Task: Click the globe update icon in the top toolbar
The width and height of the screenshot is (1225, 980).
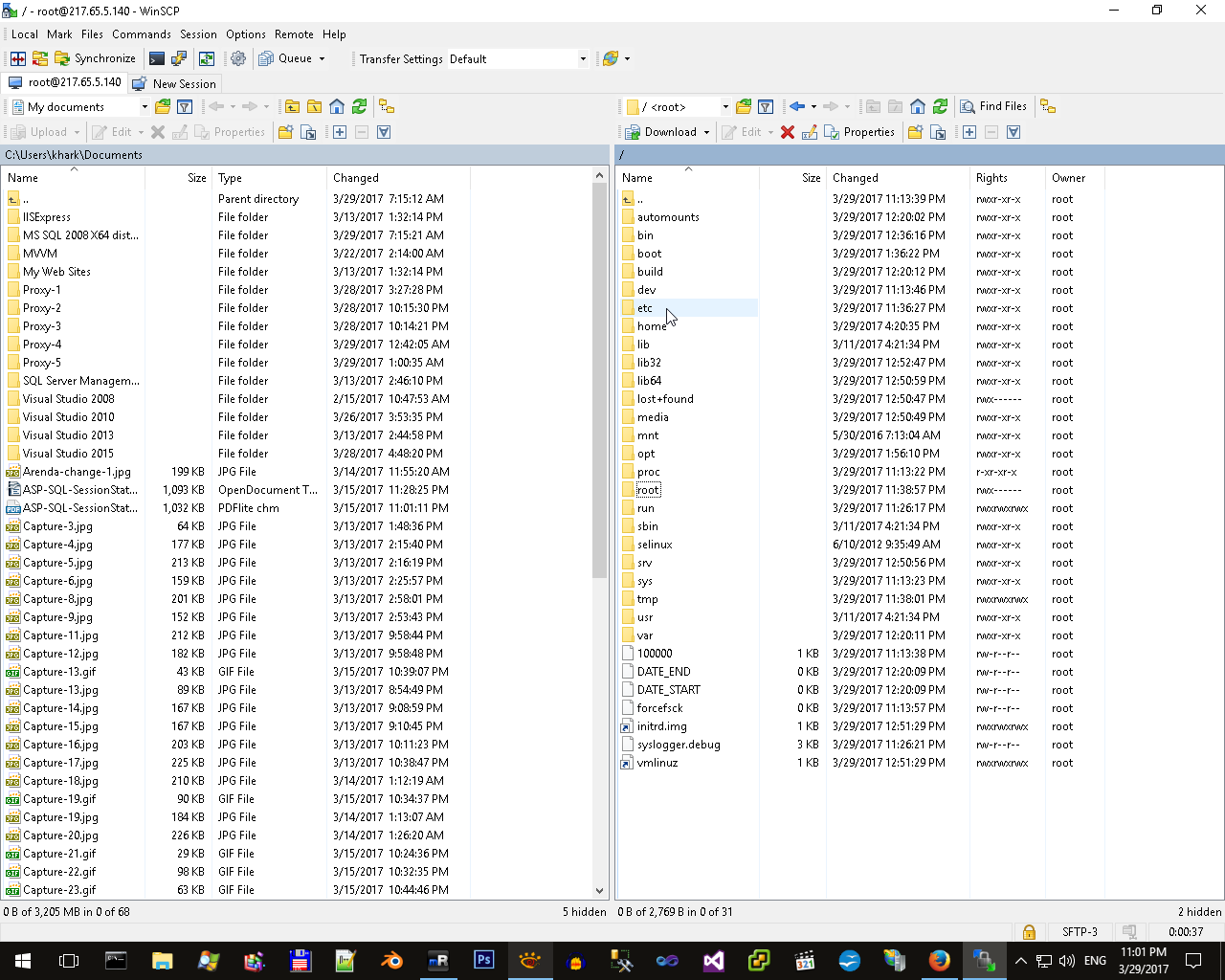Action: coord(610,58)
